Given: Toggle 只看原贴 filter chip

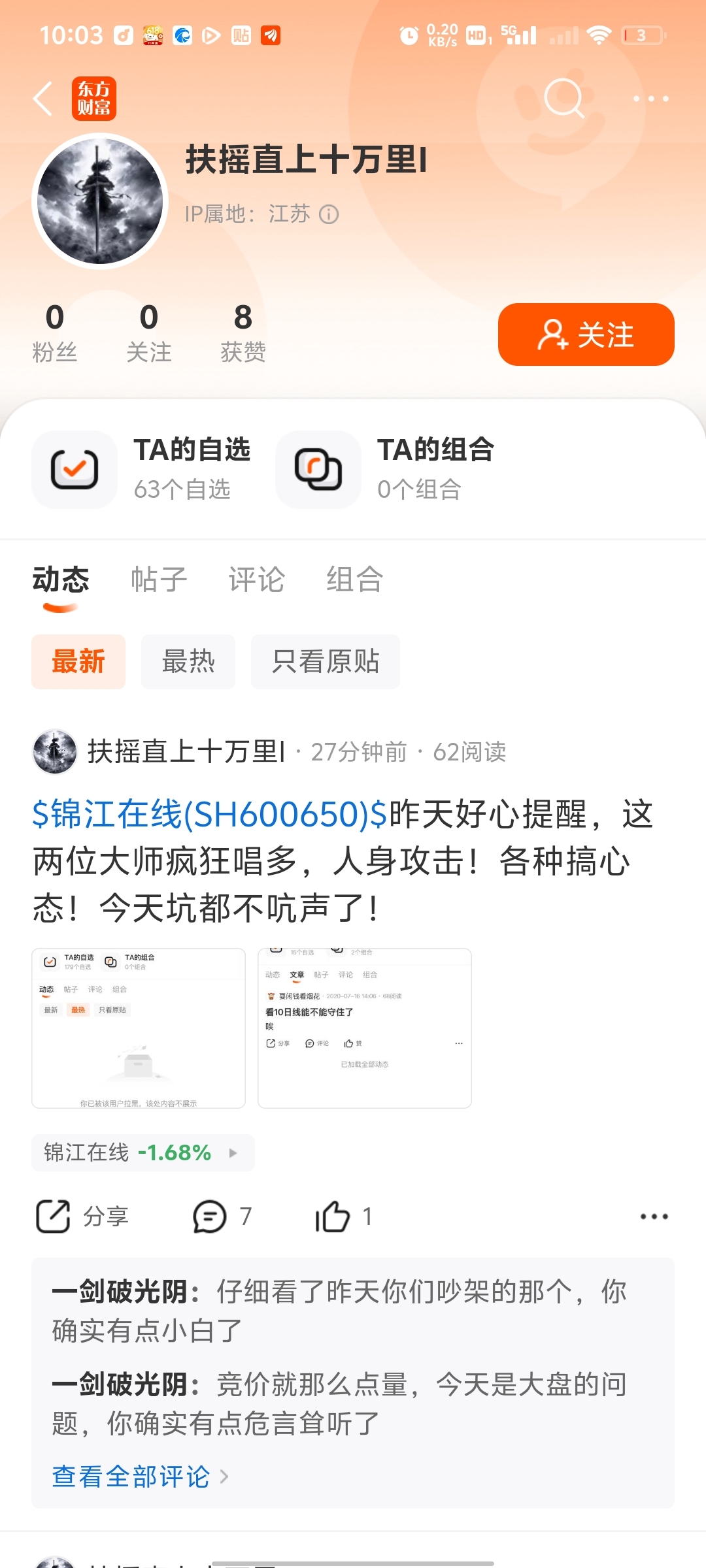Looking at the screenshot, I should coord(326,661).
